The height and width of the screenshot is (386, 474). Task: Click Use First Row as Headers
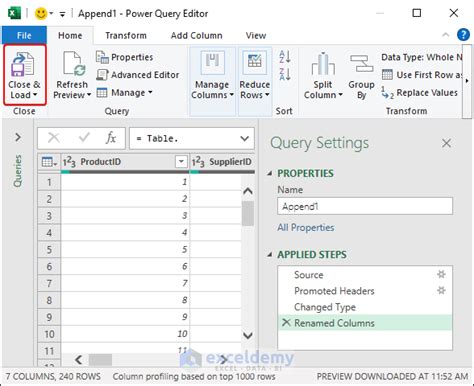click(422, 75)
